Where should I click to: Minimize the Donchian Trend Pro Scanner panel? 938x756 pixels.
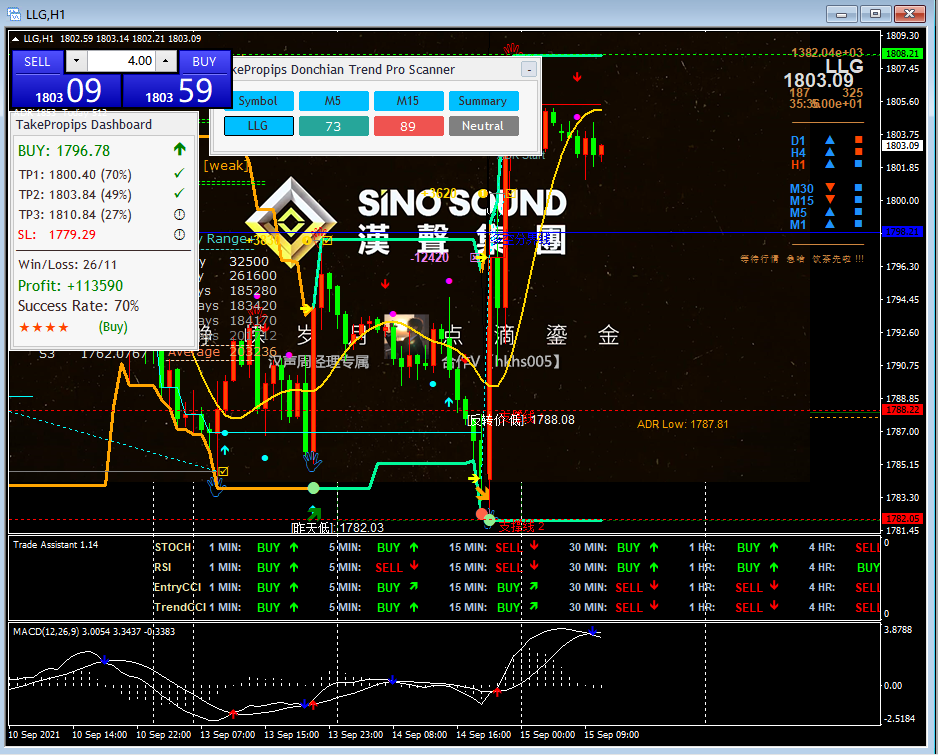click(529, 70)
